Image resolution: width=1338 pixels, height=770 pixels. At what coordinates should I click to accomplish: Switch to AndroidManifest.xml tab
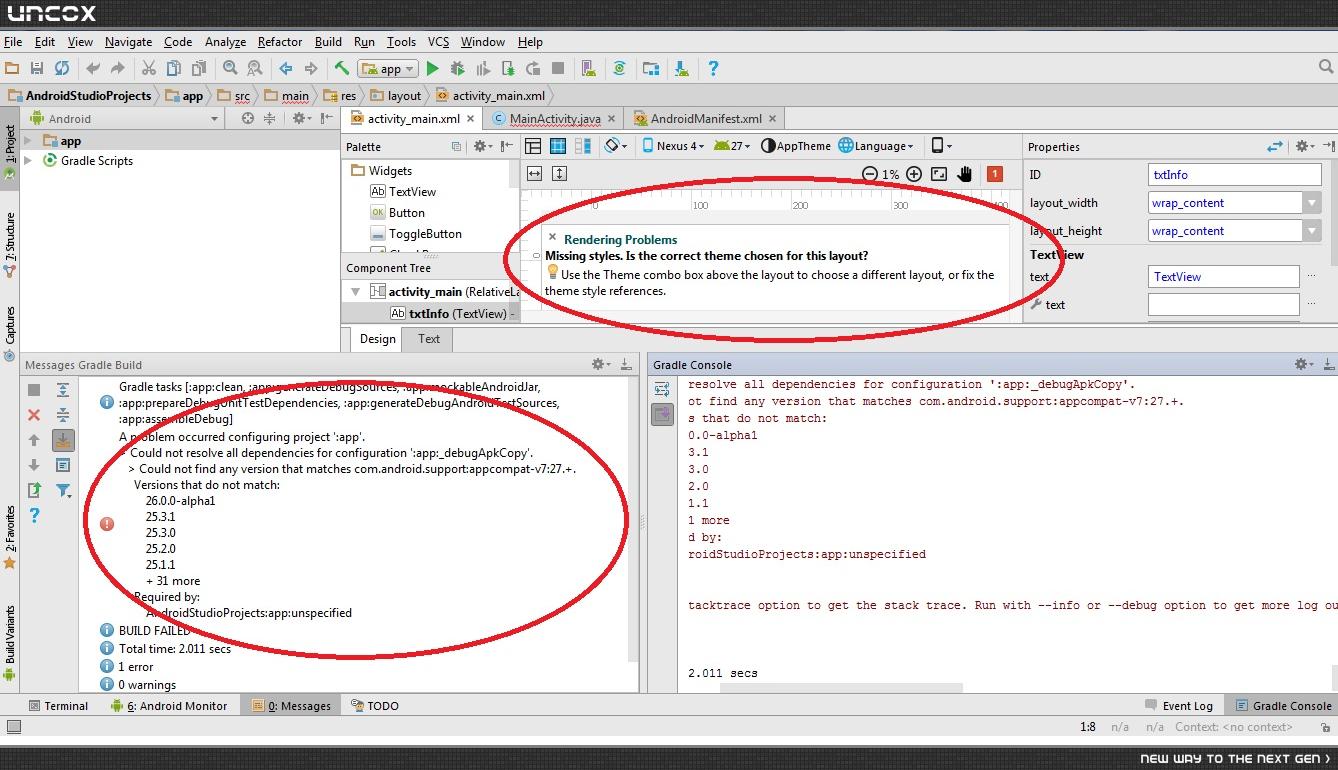pyautogui.click(x=705, y=118)
